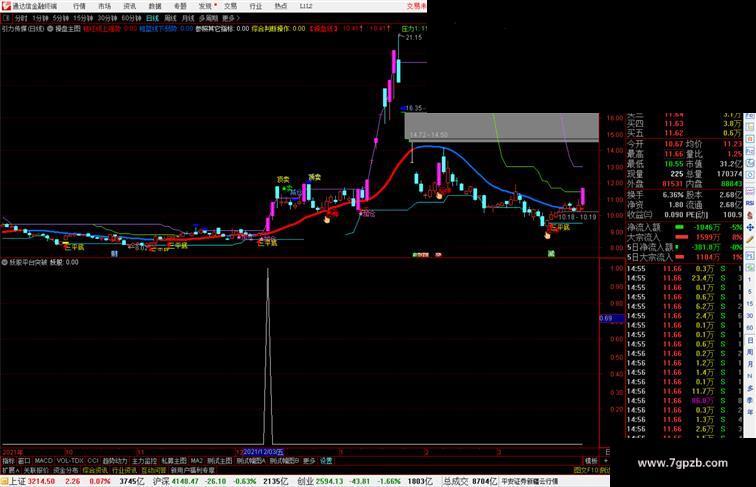
Task: Click the red dollar-sign icon in right sidebar
Action: point(750,215)
